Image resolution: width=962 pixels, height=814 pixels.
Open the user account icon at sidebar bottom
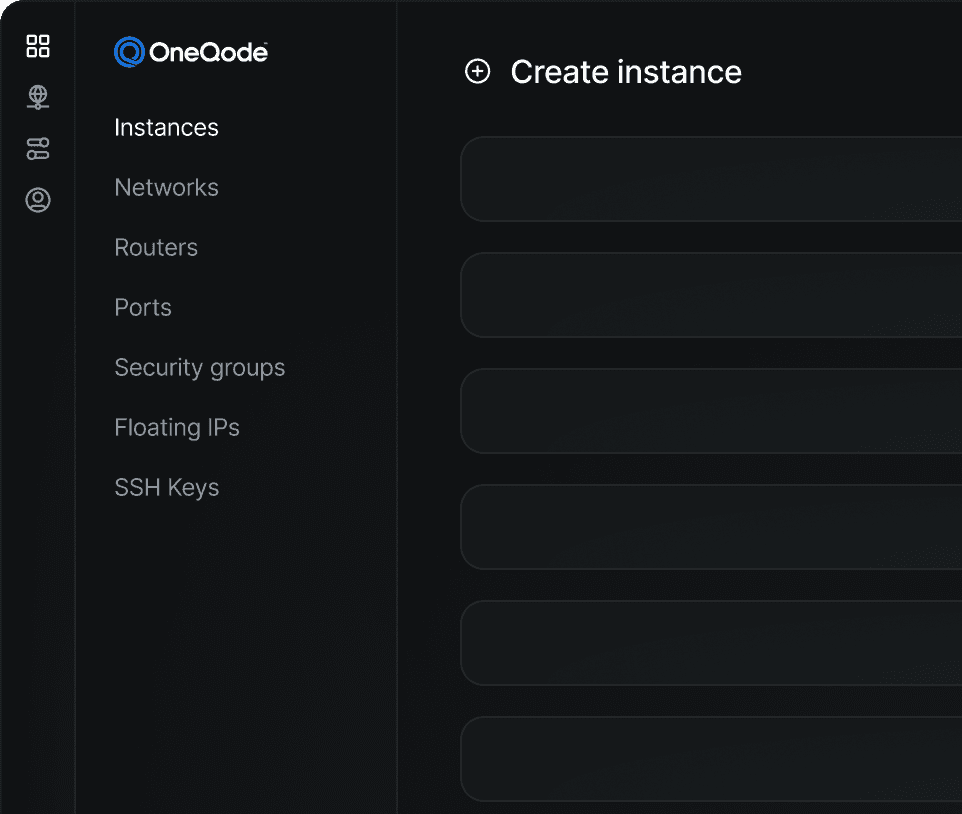click(x=38, y=200)
